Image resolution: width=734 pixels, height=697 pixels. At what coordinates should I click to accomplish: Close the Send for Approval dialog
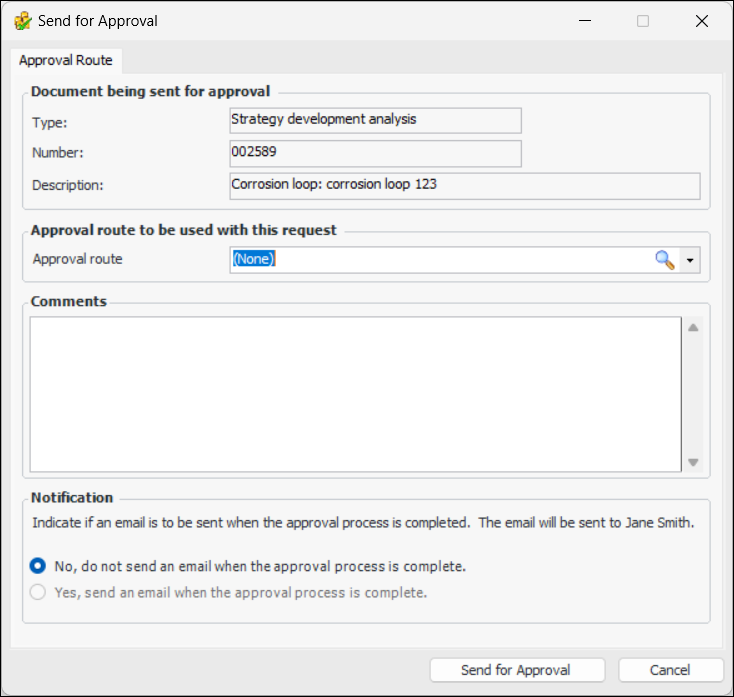click(700, 20)
